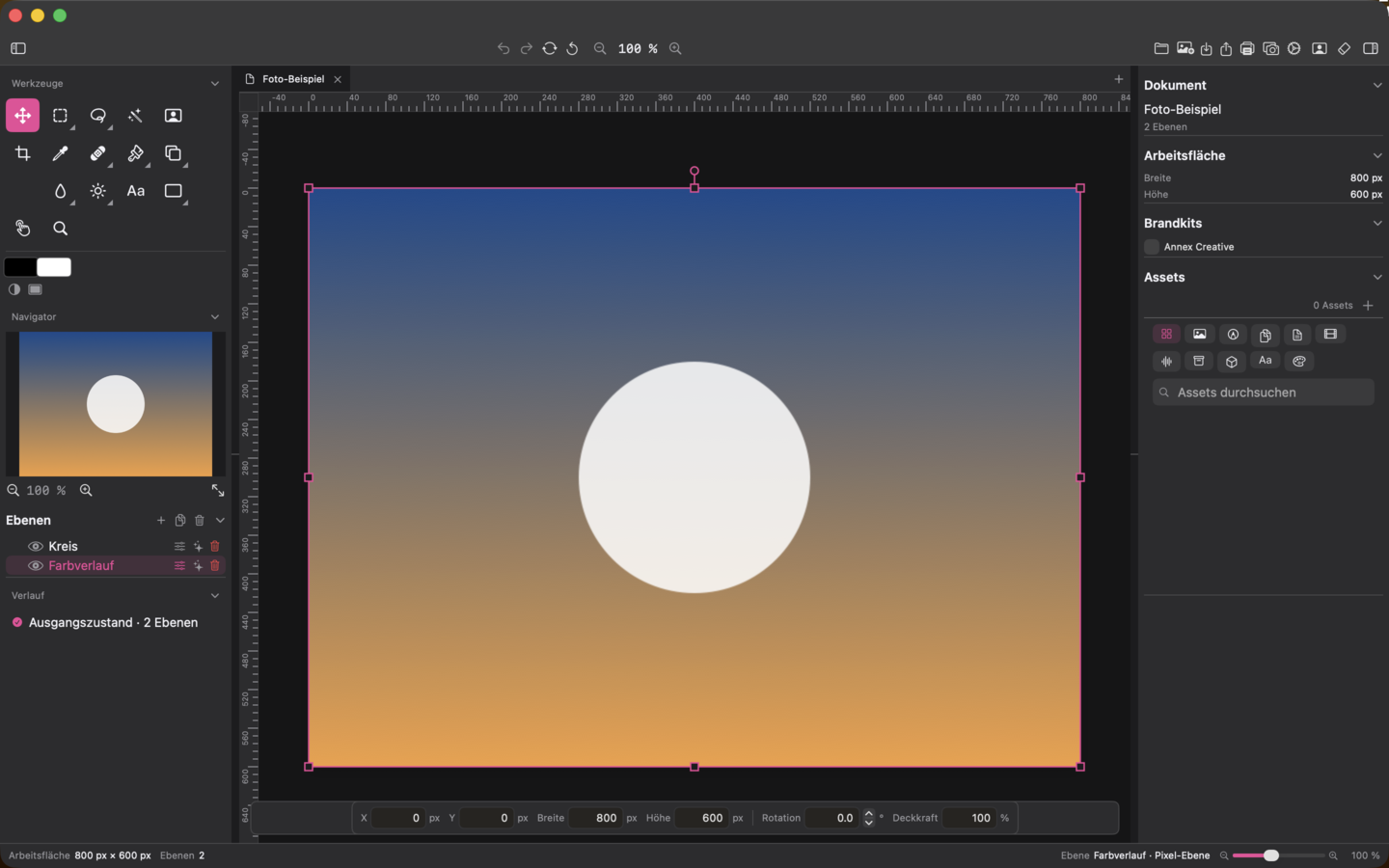Screen dimensions: 1389x868
Task: Collapse the Ebenen layers panel
Action: [x=220, y=521]
